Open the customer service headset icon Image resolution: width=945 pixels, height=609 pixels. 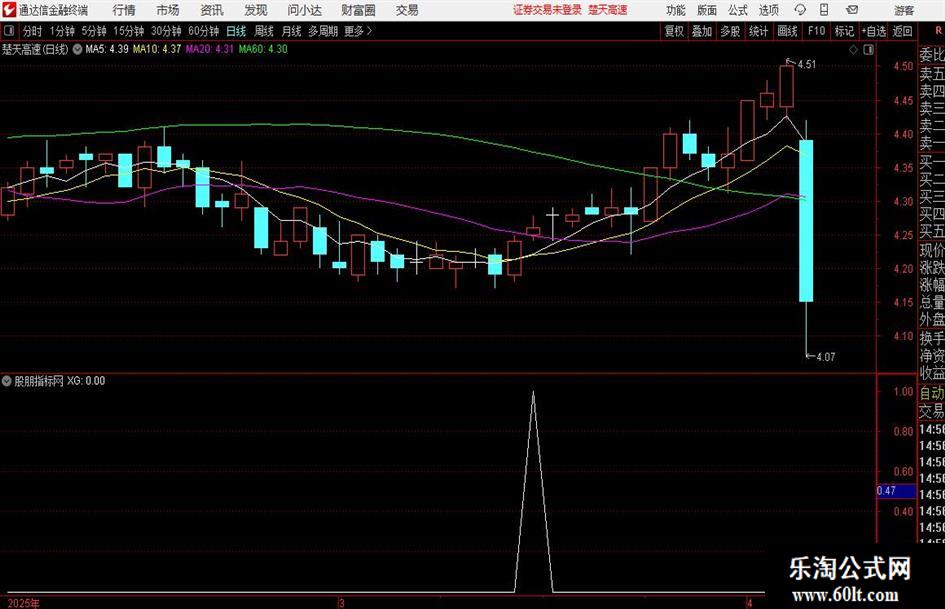tap(800, 10)
